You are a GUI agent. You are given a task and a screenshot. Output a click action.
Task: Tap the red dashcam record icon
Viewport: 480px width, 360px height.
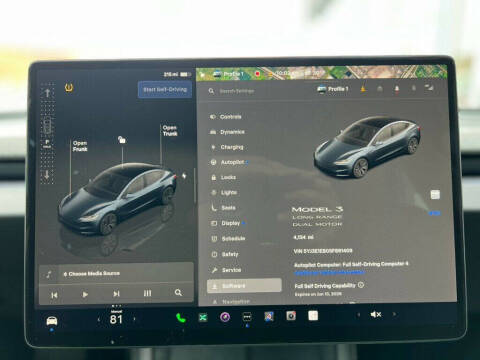[257, 73]
